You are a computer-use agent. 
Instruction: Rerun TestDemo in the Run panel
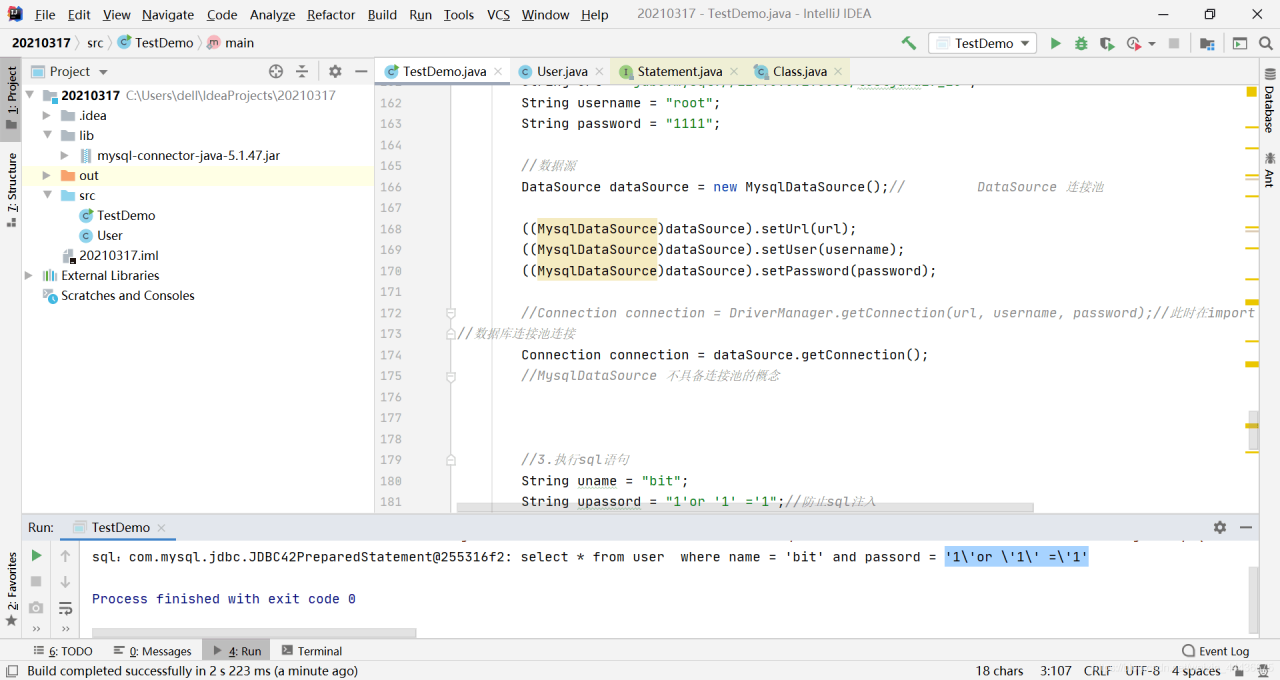click(x=36, y=555)
